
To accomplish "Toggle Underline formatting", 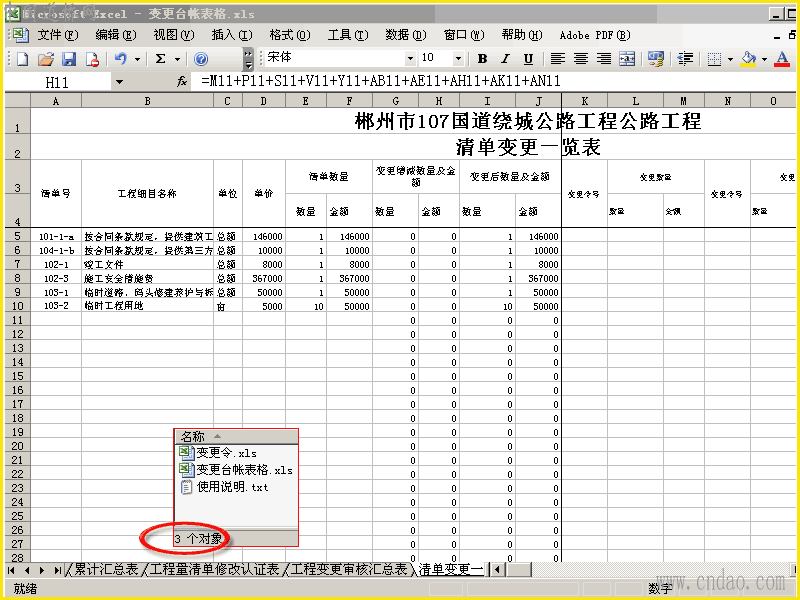I will (528, 59).
